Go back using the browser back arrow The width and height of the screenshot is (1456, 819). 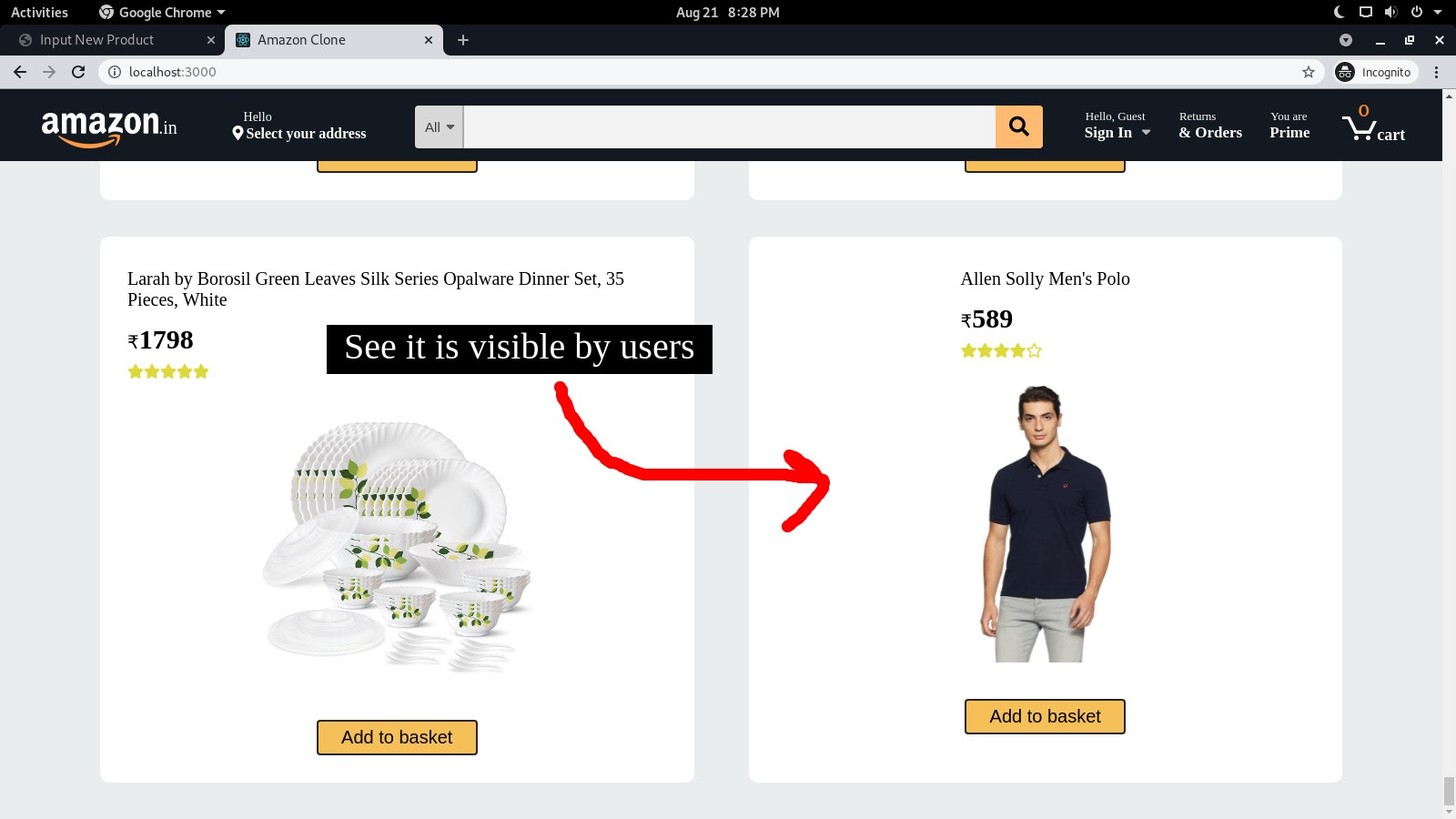click(x=20, y=72)
